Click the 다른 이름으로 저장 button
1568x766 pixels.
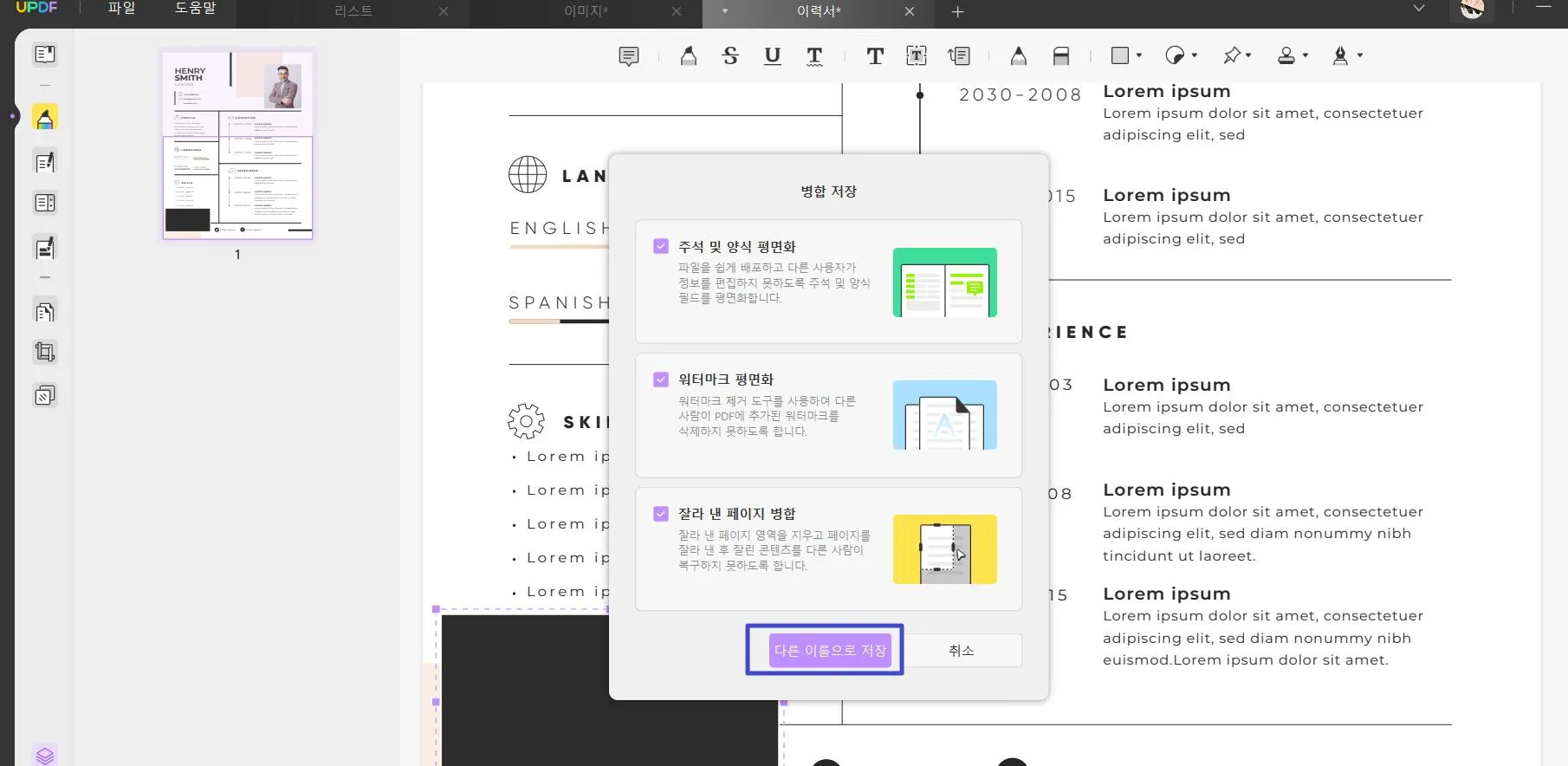830,650
